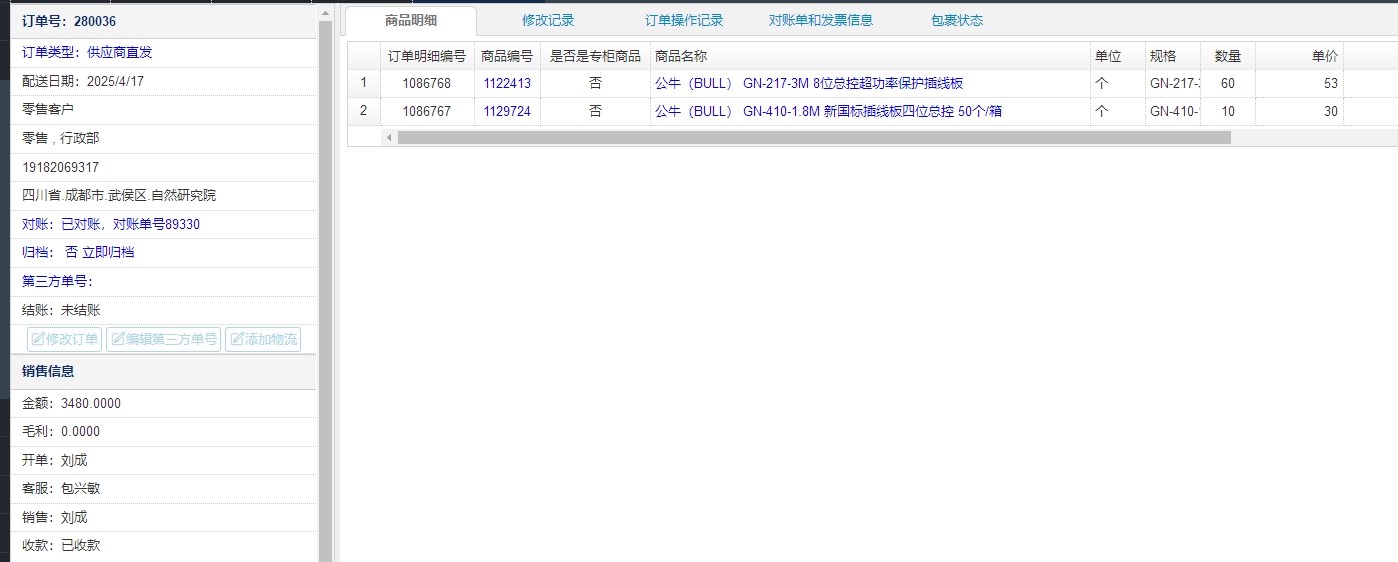Click the 销售信息 section header

(x=164, y=371)
